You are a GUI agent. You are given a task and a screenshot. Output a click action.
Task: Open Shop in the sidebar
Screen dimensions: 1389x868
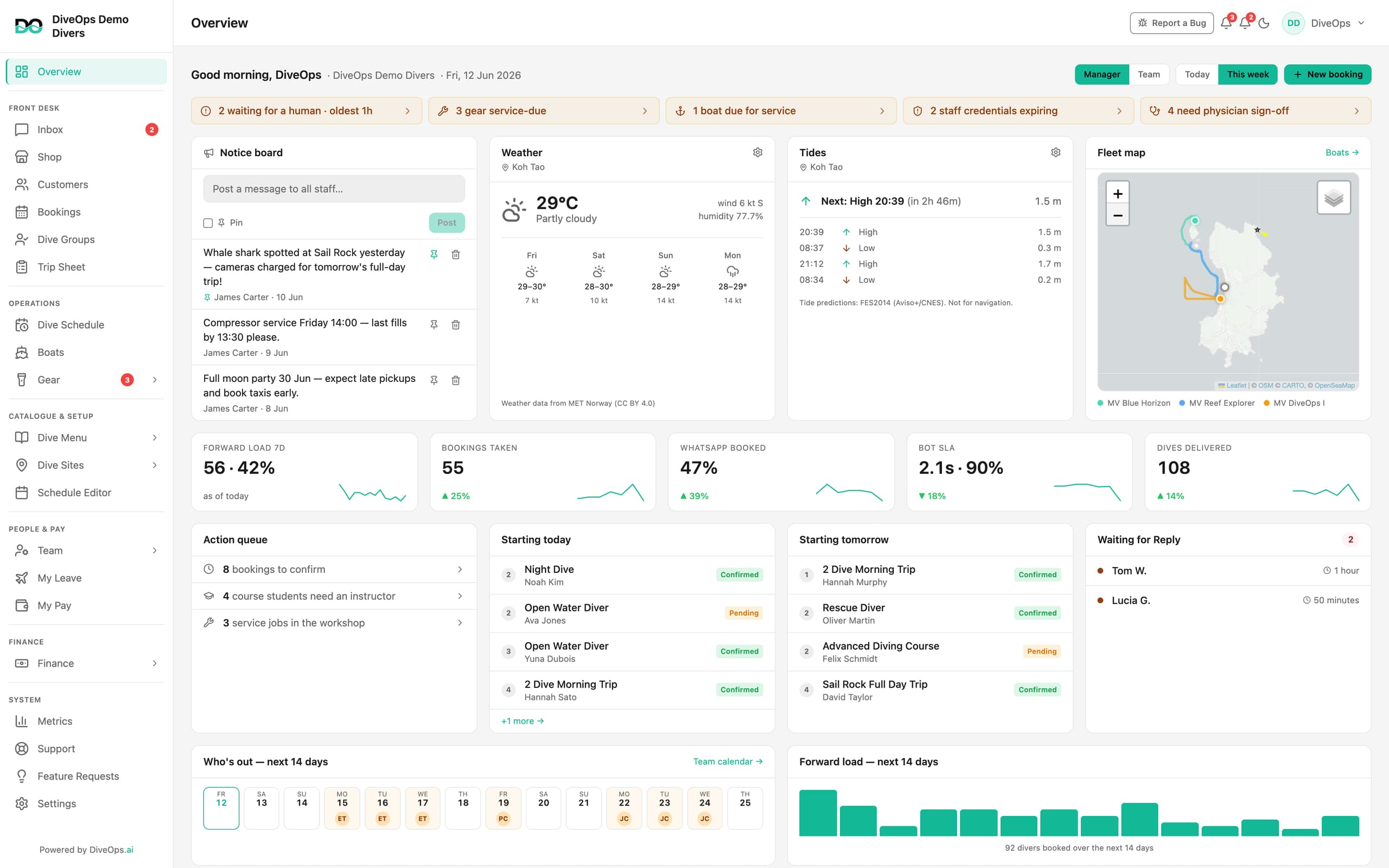tap(86, 157)
